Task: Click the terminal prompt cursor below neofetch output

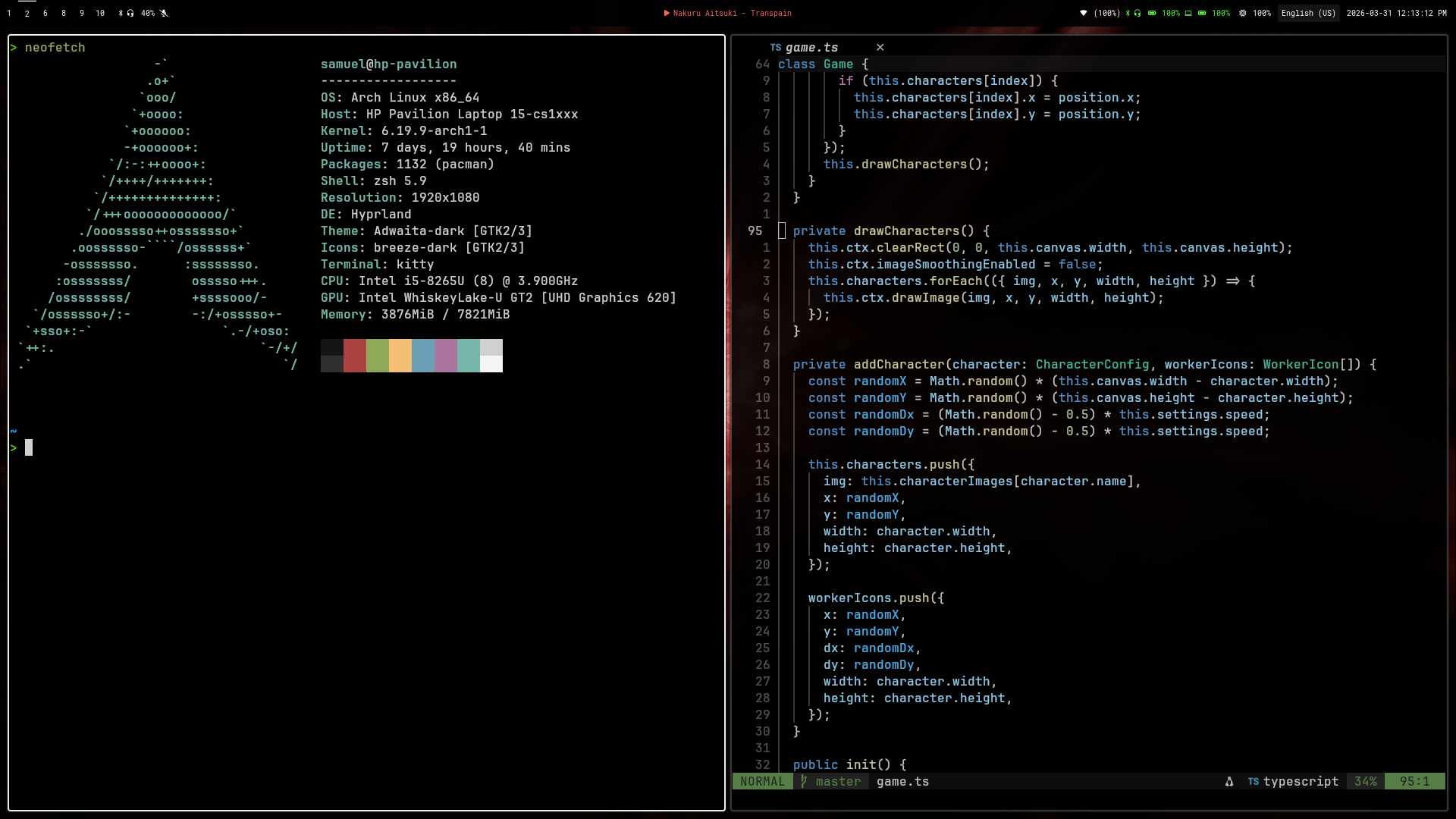Action: (29, 447)
